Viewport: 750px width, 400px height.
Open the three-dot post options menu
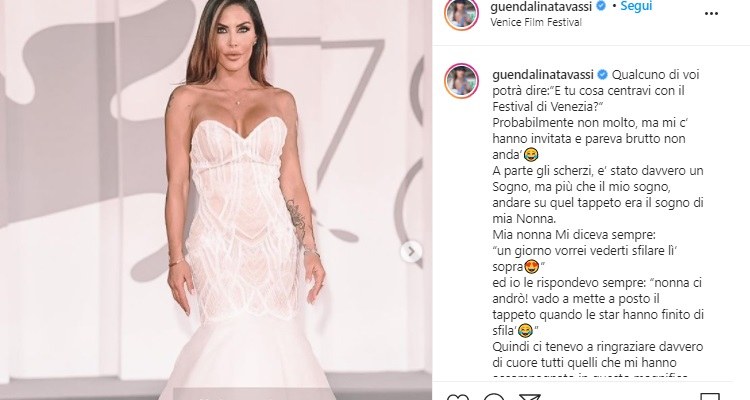711,13
